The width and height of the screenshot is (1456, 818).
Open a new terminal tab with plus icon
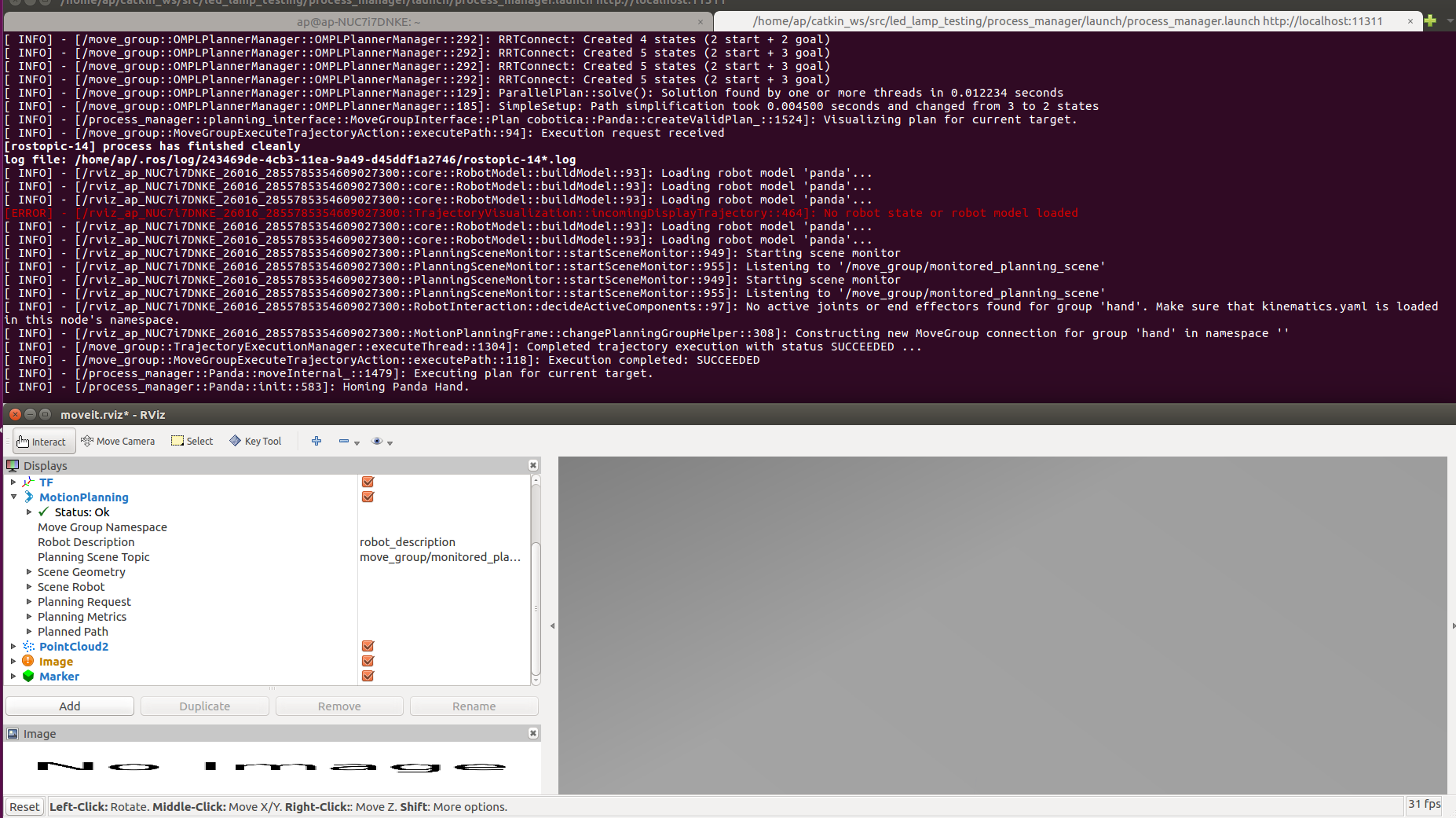pyautogui.click(x=1430, y=21)
